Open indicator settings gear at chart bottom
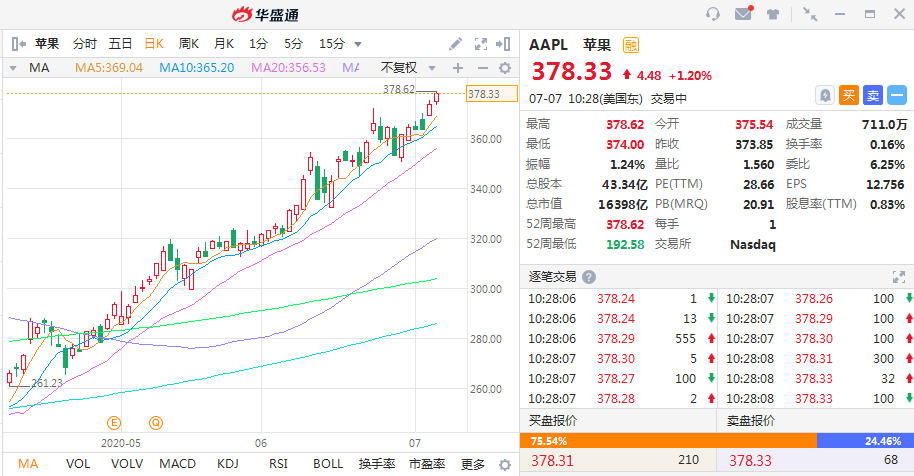The image size is (914, 476). (x=505, y=465)
